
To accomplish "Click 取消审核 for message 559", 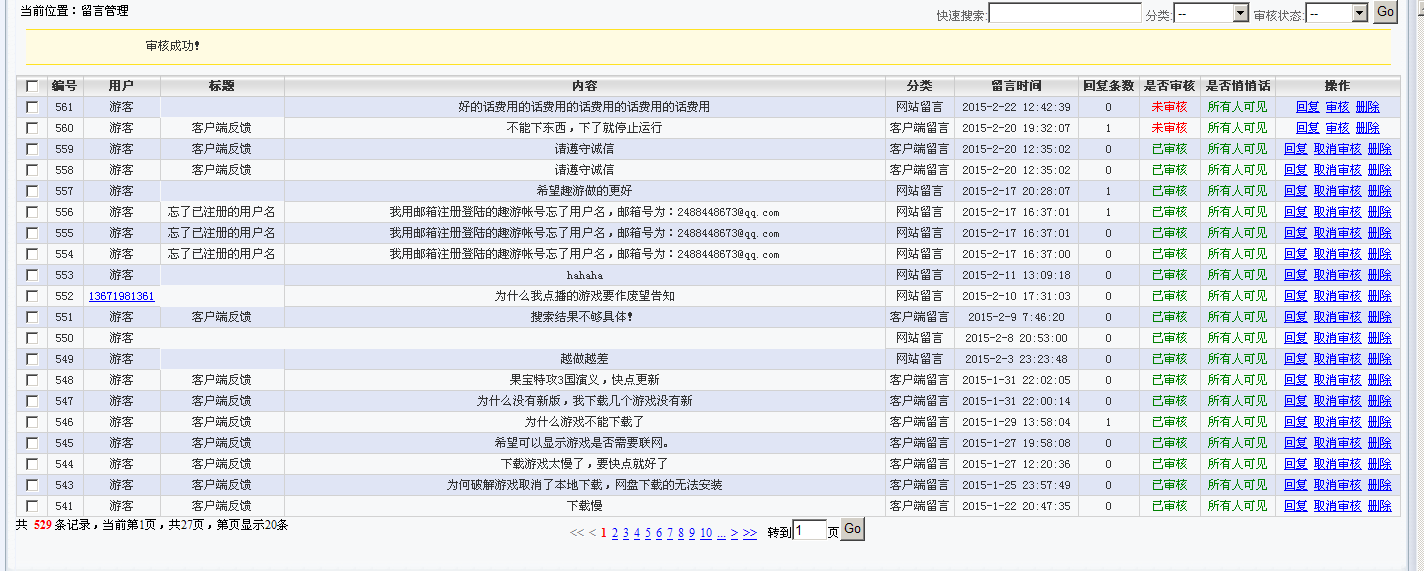I will click(1337, 149).
